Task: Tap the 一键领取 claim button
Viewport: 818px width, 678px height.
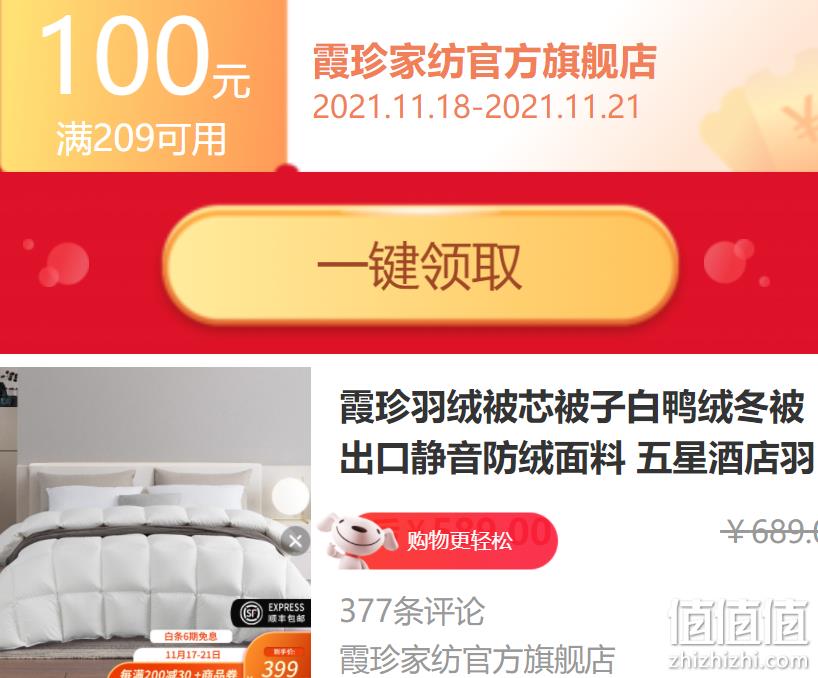Action: pyautogui.click(x=420, y=266)
